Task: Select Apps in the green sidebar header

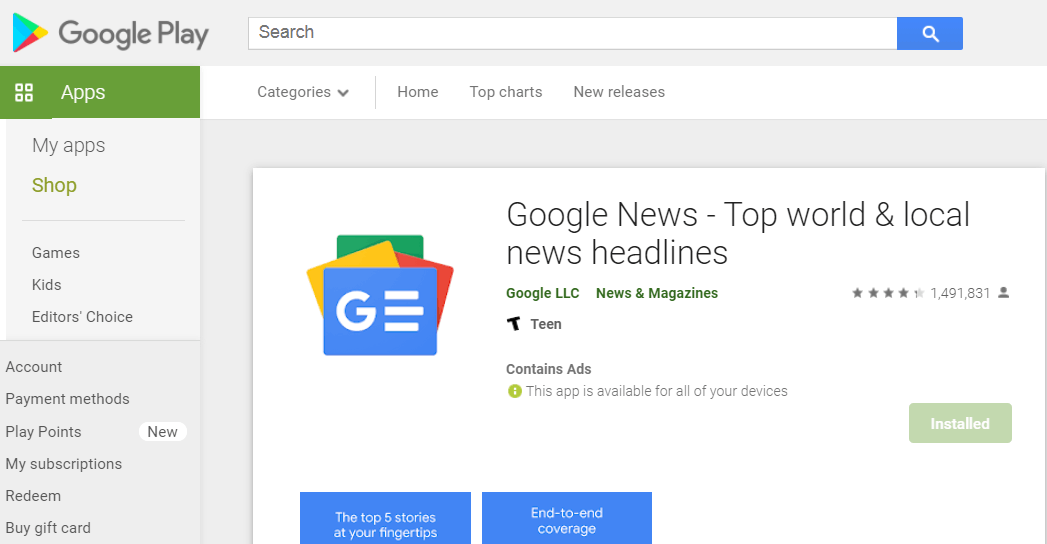Action: [x=100, y=92]
